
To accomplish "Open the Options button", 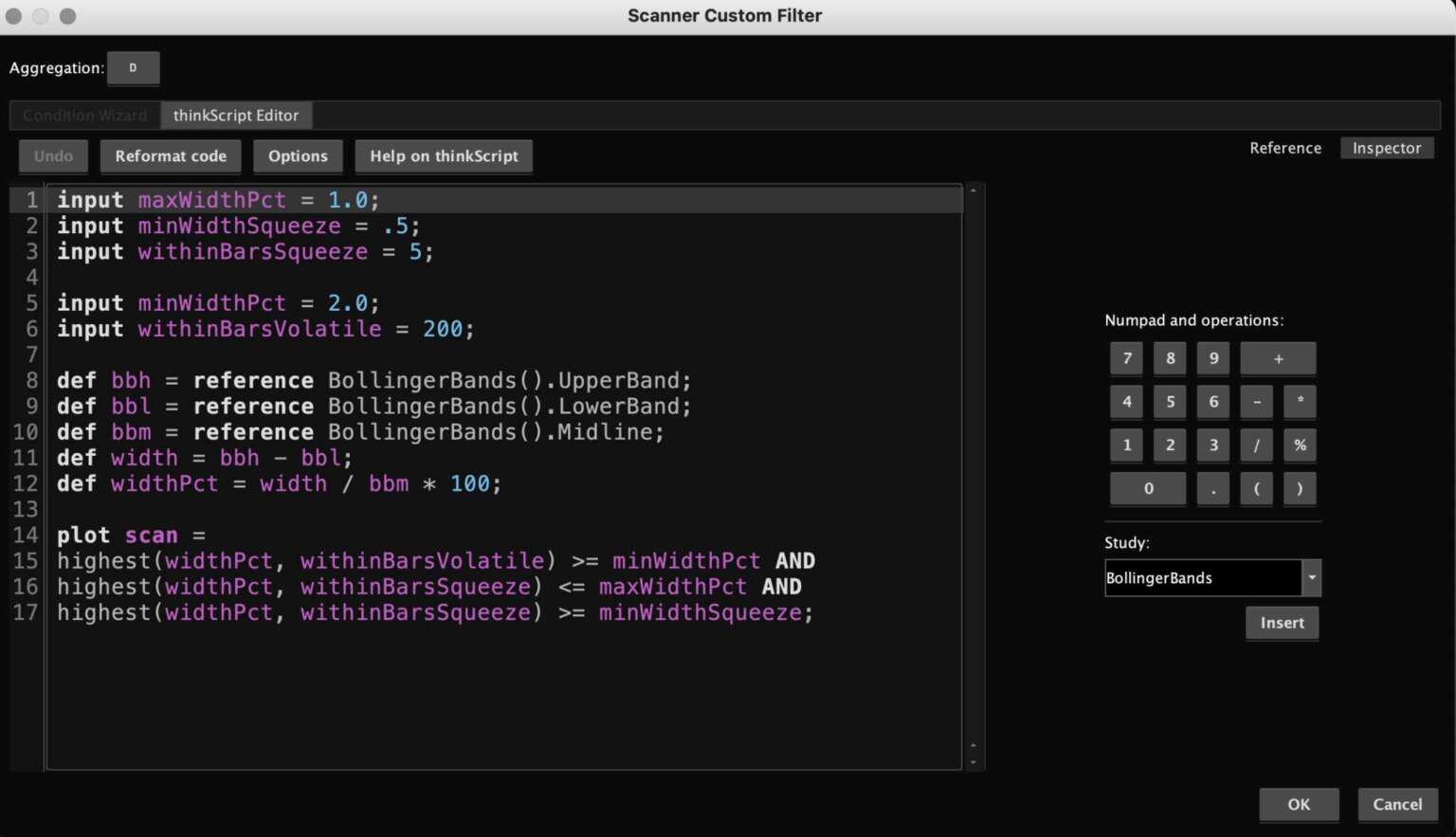I will coord(298,156).
